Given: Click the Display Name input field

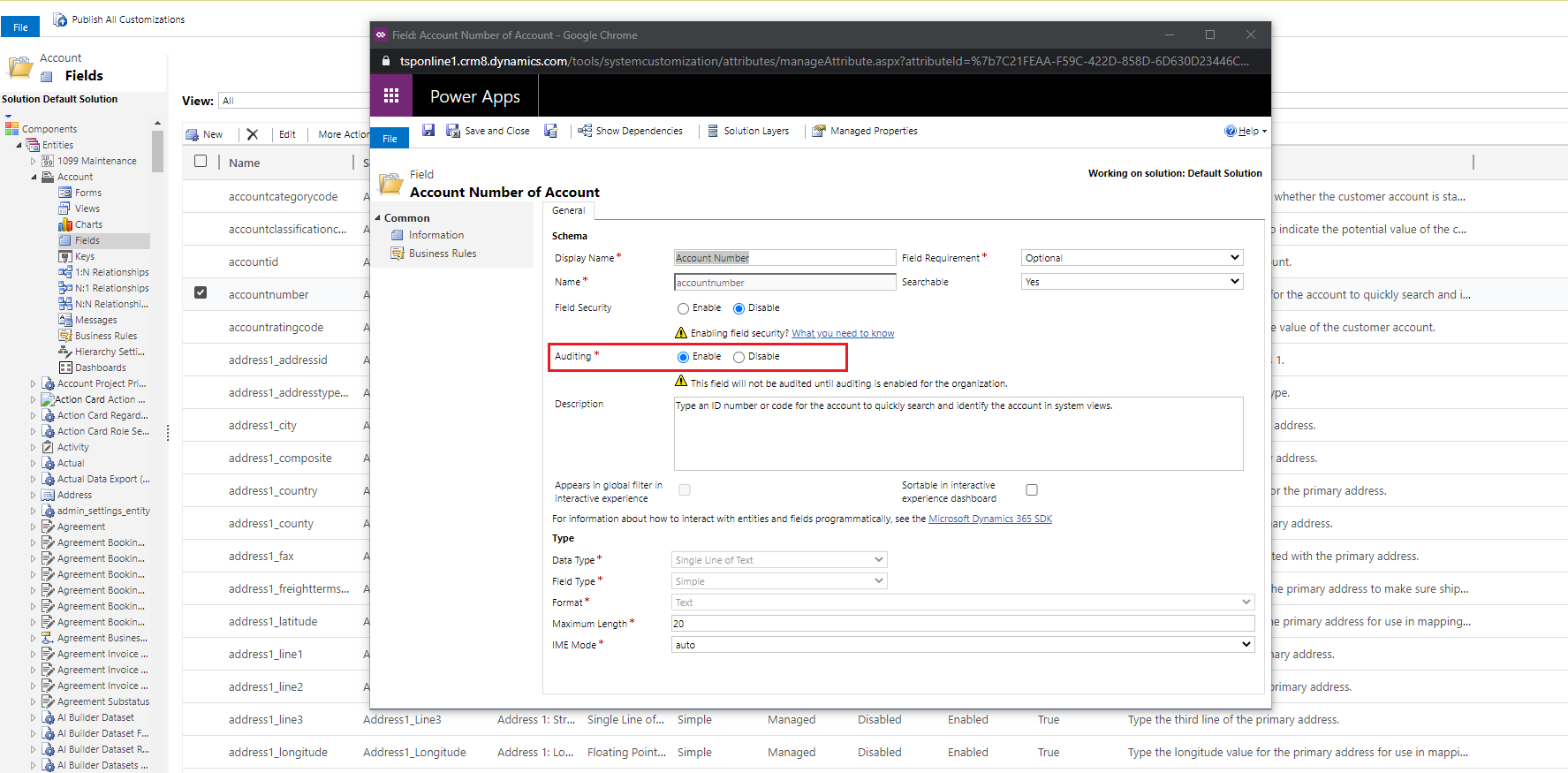Looking at the screenshot, I should coord(784,258).
